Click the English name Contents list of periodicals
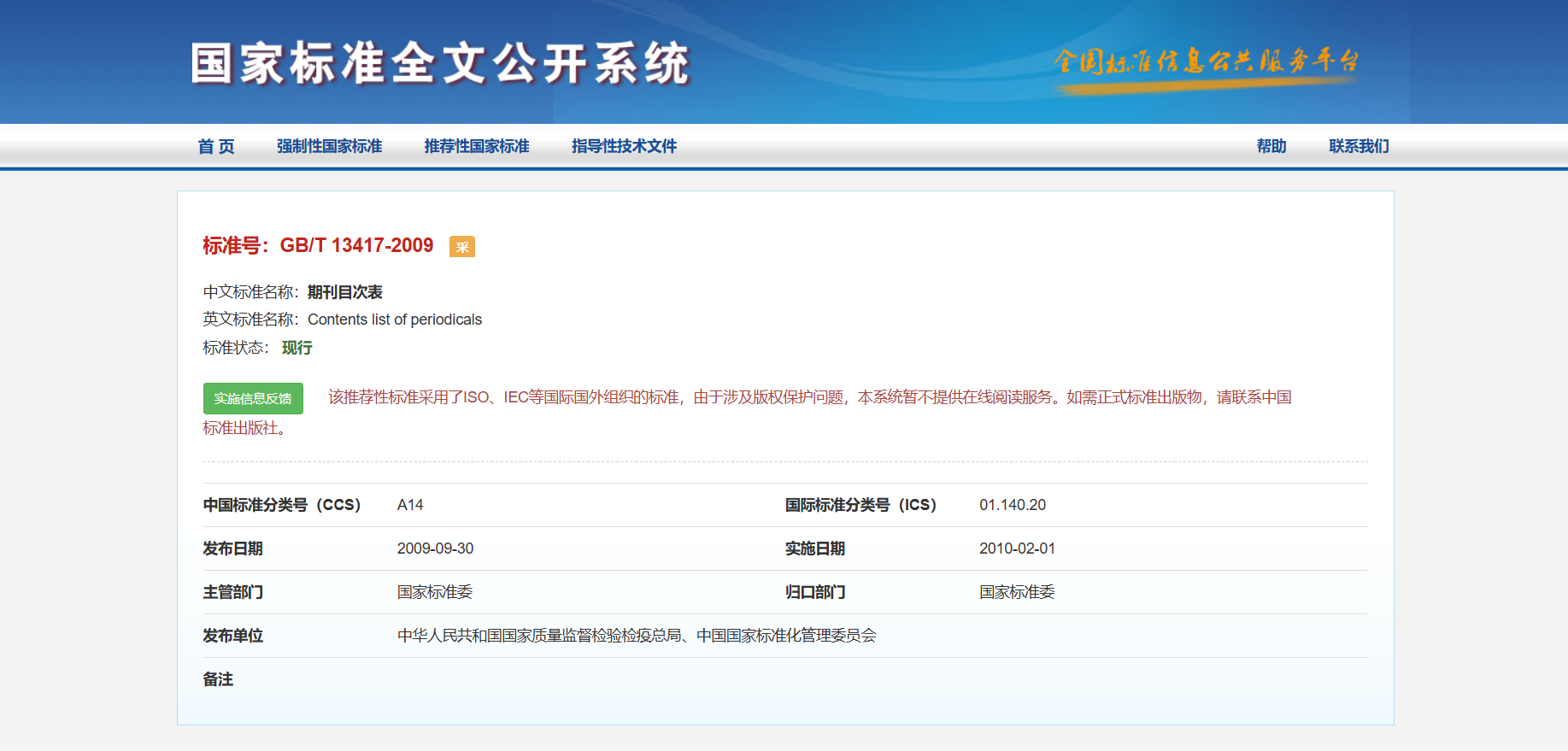The image size is (1568, 751). 394,320
